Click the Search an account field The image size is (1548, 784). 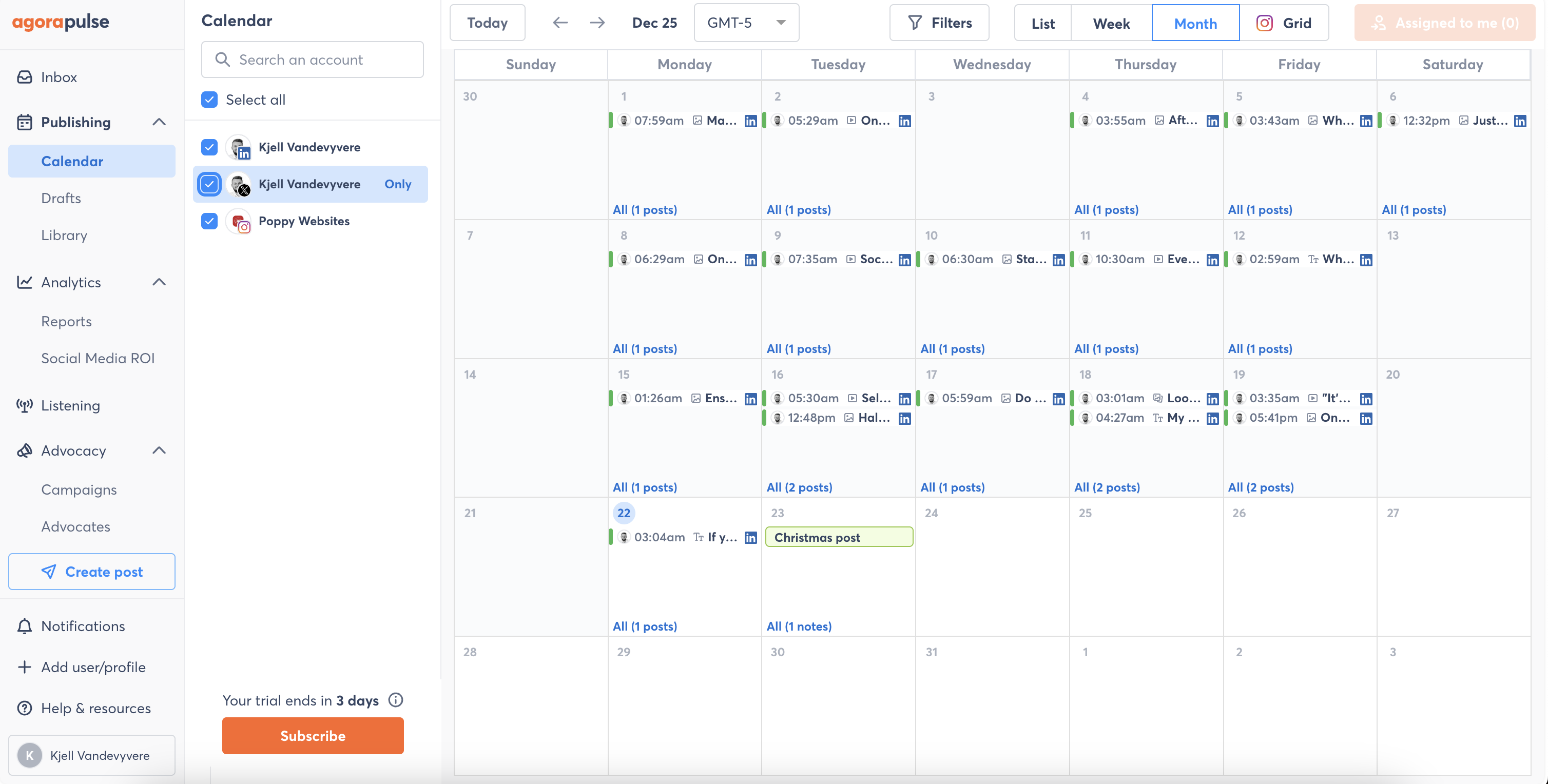(x=313, y=60)
